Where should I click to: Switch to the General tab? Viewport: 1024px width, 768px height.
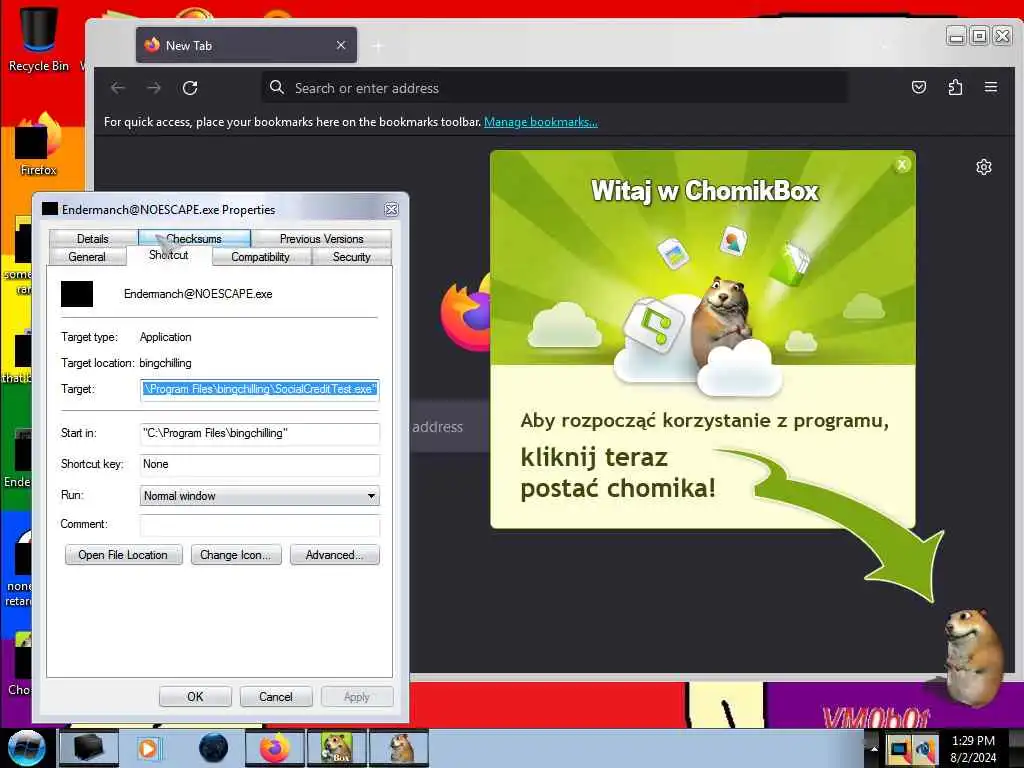[87, 257]
